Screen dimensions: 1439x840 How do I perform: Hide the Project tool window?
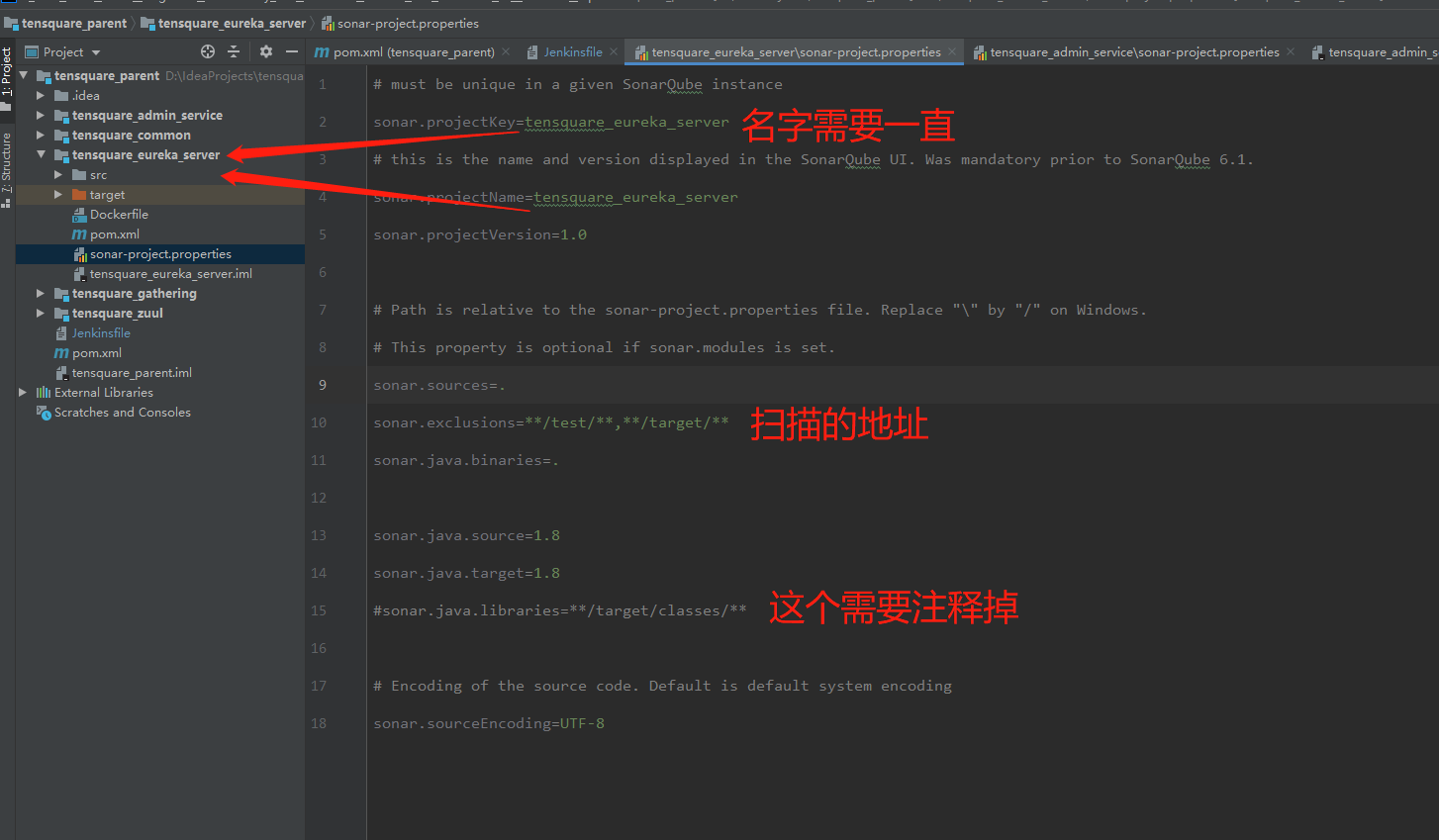(292, 51)
